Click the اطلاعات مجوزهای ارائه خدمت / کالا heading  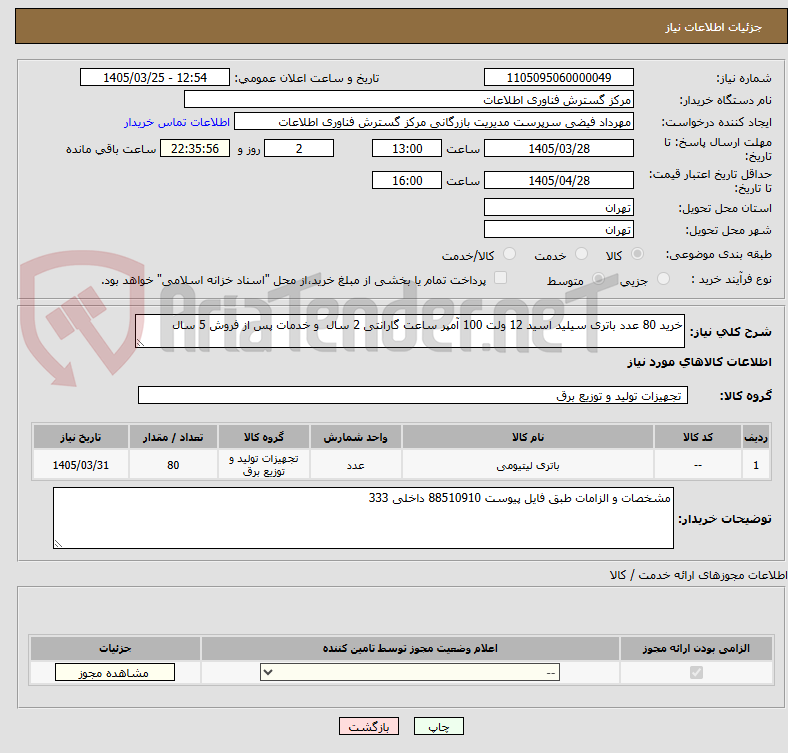click(x=698, y=575)
